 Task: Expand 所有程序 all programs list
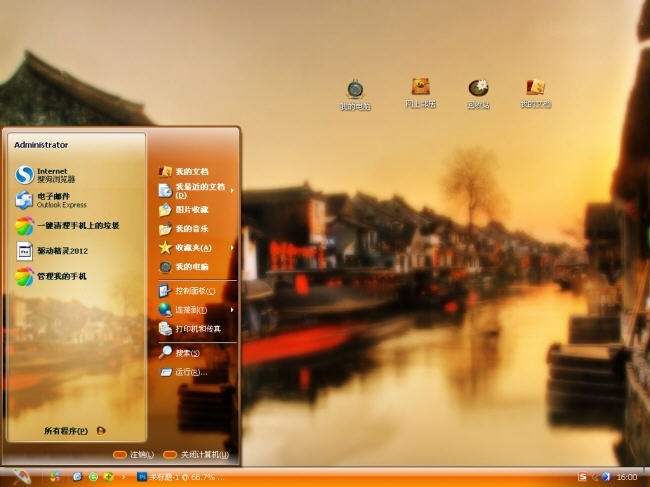74,431
